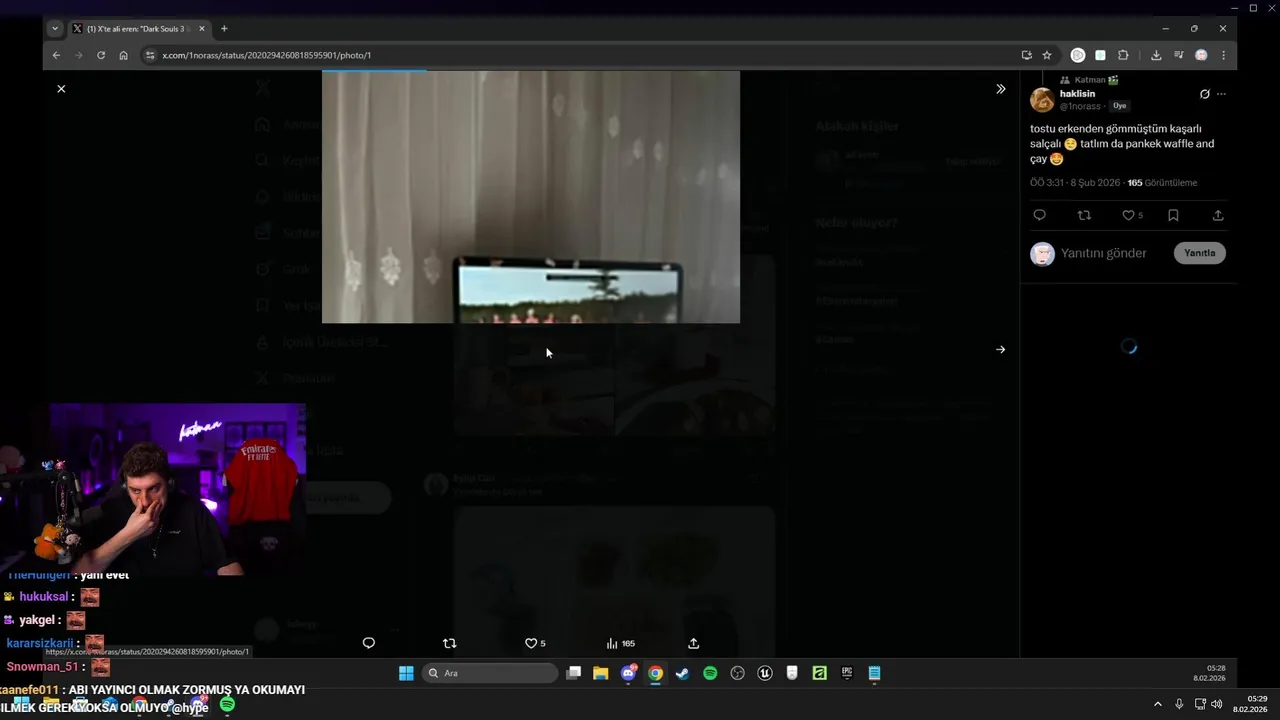Screen dimensions: 1280x720
Task: Click the Yanıtla reply button
Action: [1199, 253]
